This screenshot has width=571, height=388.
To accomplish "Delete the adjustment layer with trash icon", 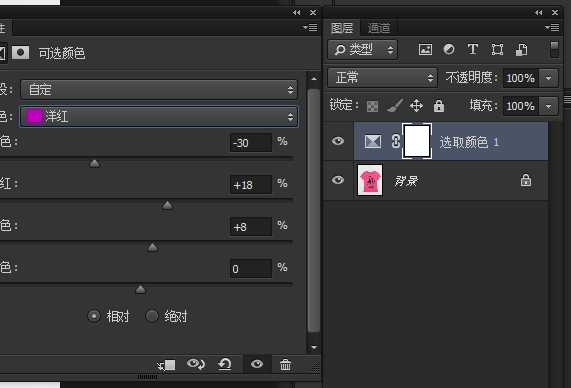I will tap(286, 364).
